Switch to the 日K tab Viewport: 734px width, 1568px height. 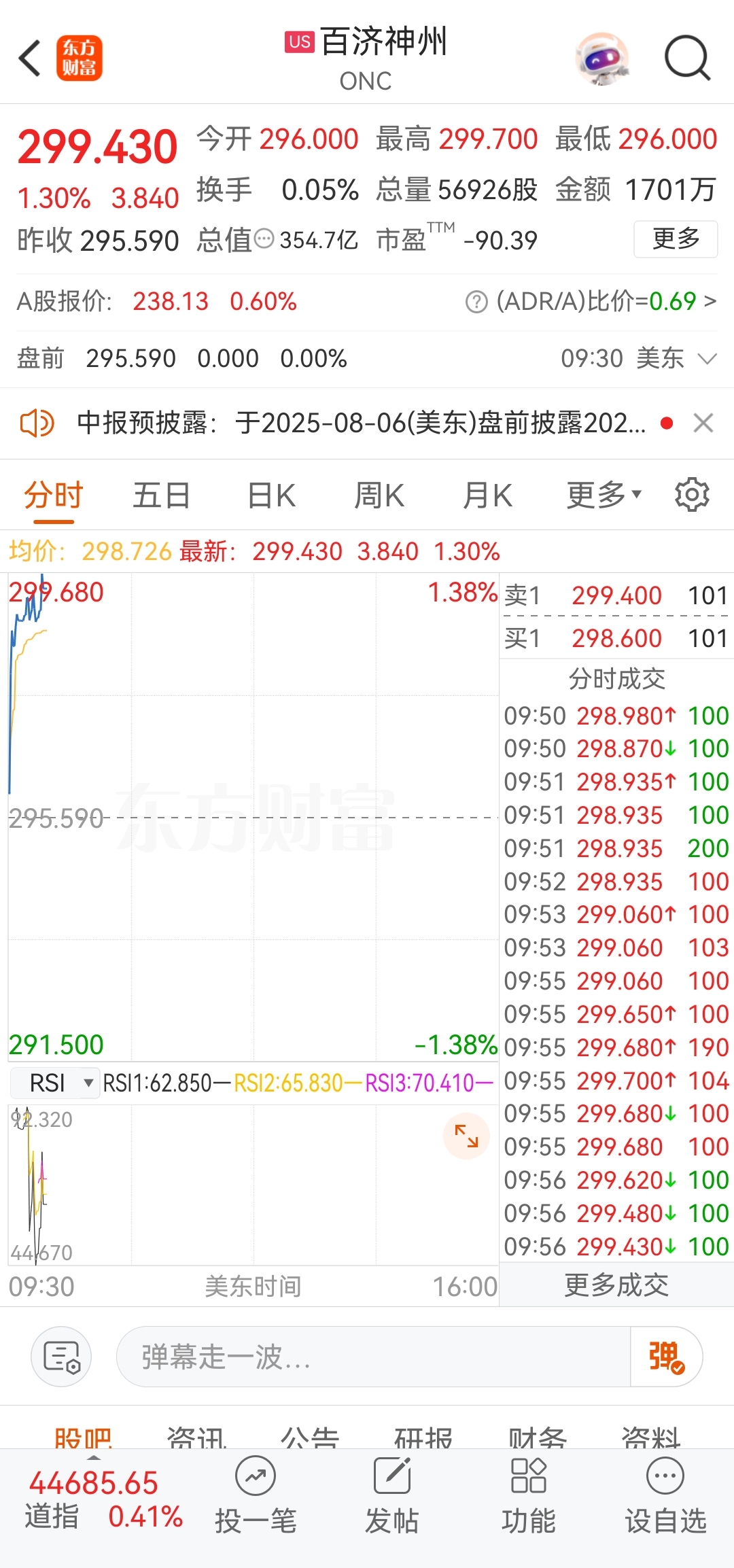(x=271, y=495)
